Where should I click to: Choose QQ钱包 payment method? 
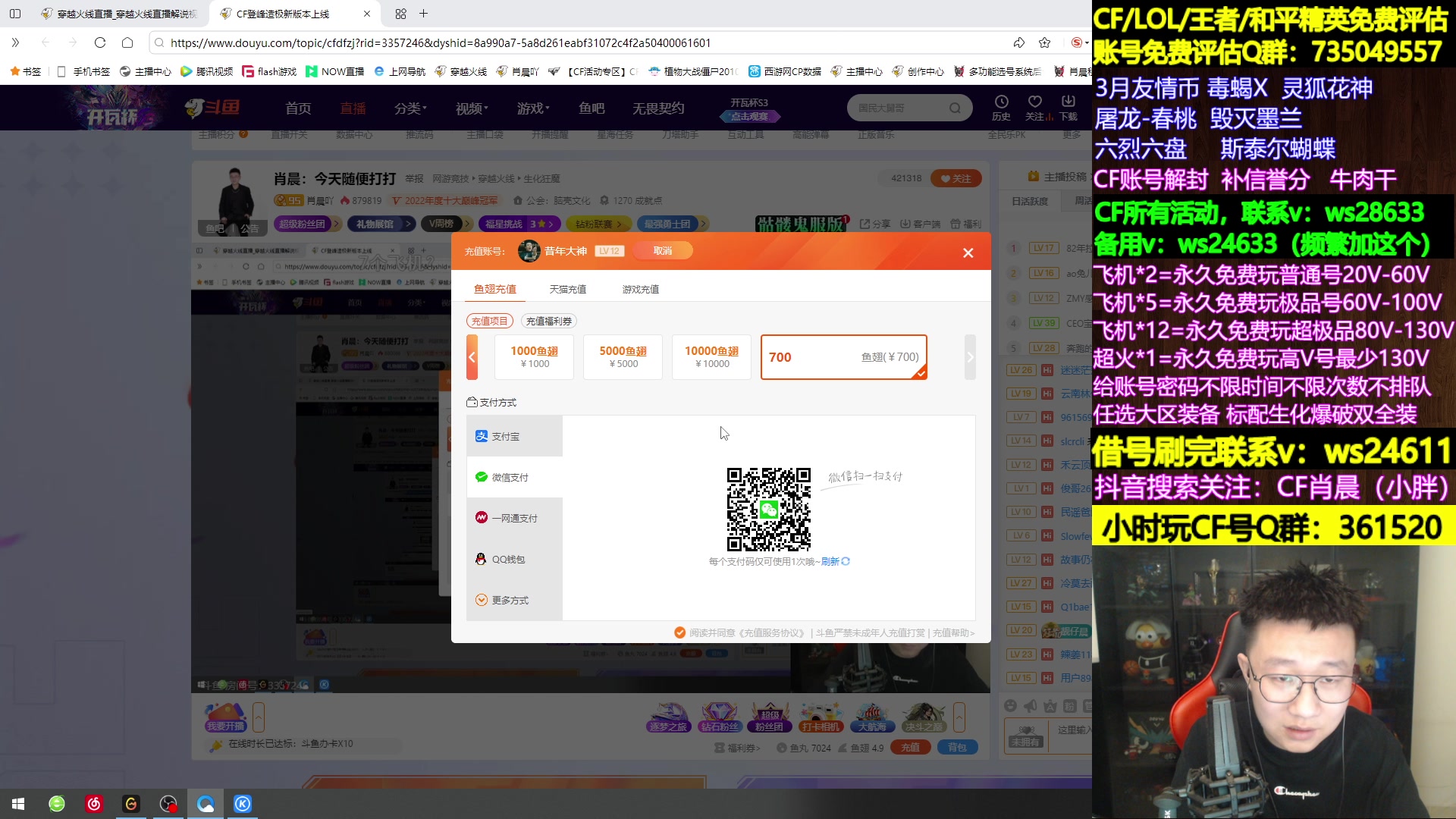pos(514,559)
